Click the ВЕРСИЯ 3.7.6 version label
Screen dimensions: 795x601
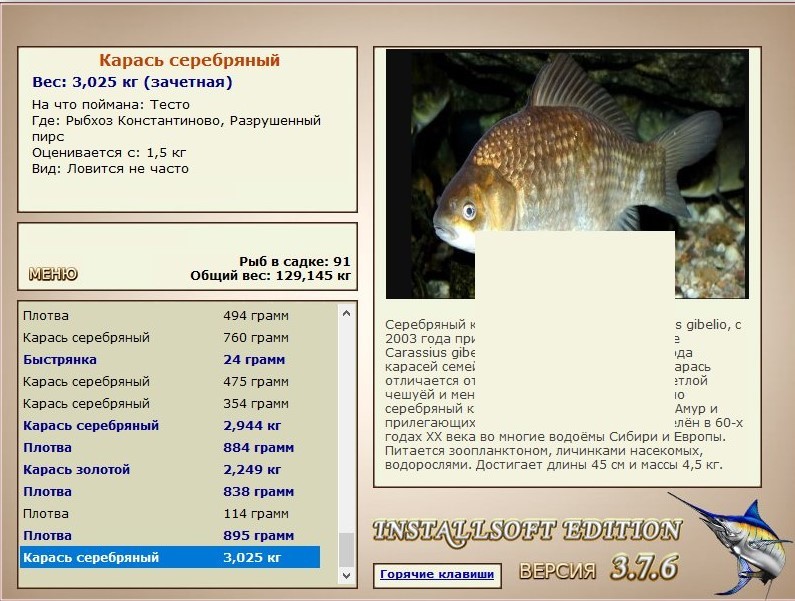pyautogui.click(x=599, y=568)
